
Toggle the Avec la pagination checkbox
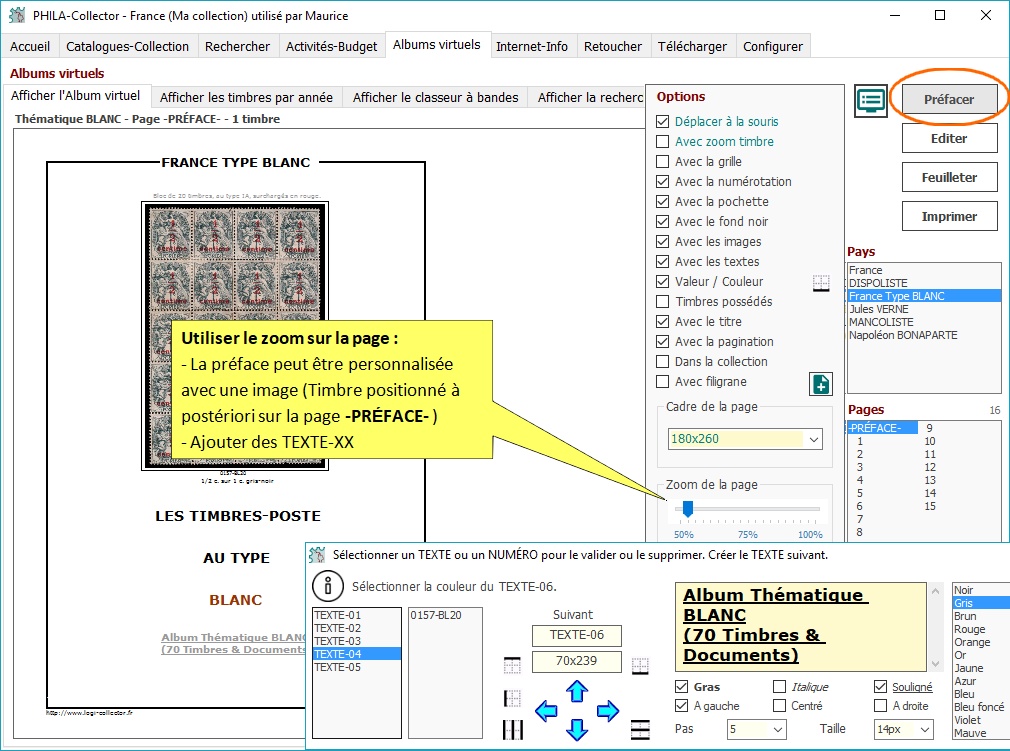point(662,341)
